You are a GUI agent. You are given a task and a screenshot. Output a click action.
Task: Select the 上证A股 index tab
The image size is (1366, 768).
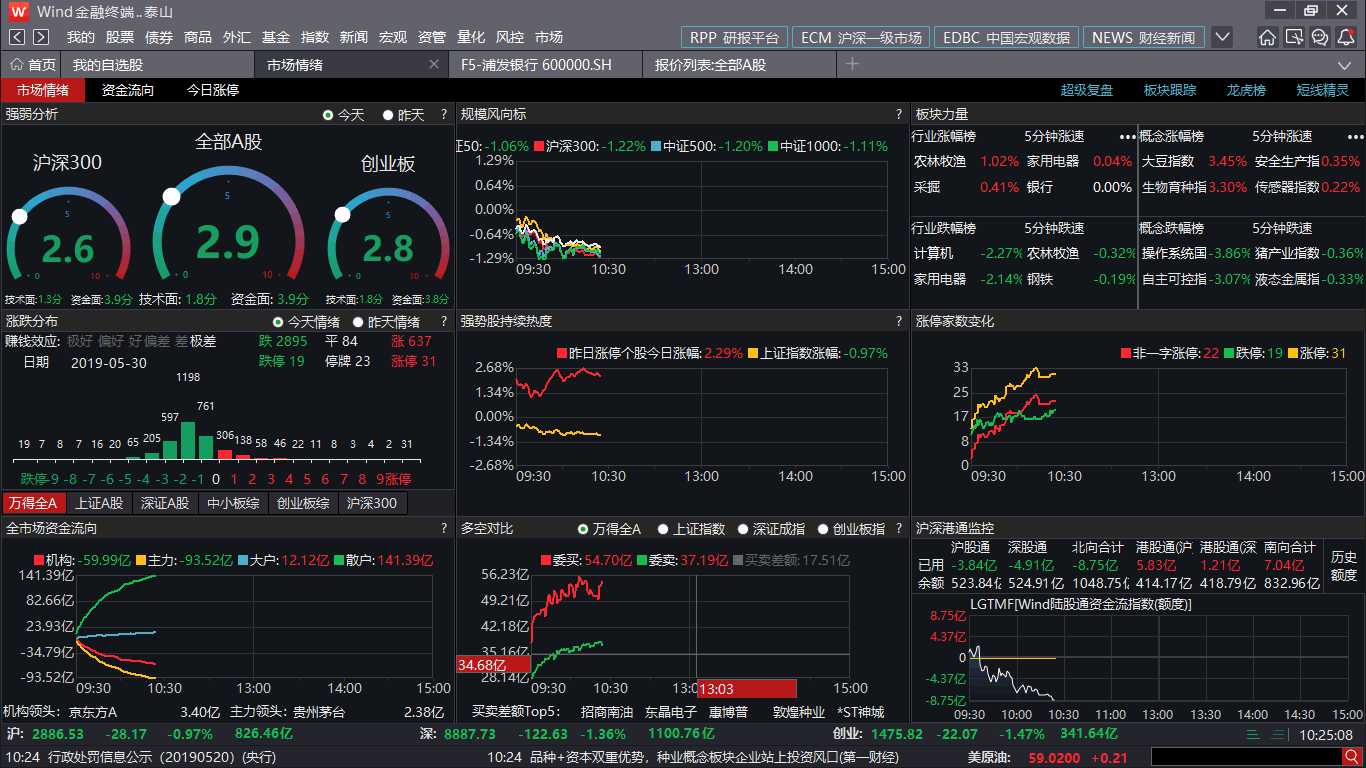pos(99,503)
